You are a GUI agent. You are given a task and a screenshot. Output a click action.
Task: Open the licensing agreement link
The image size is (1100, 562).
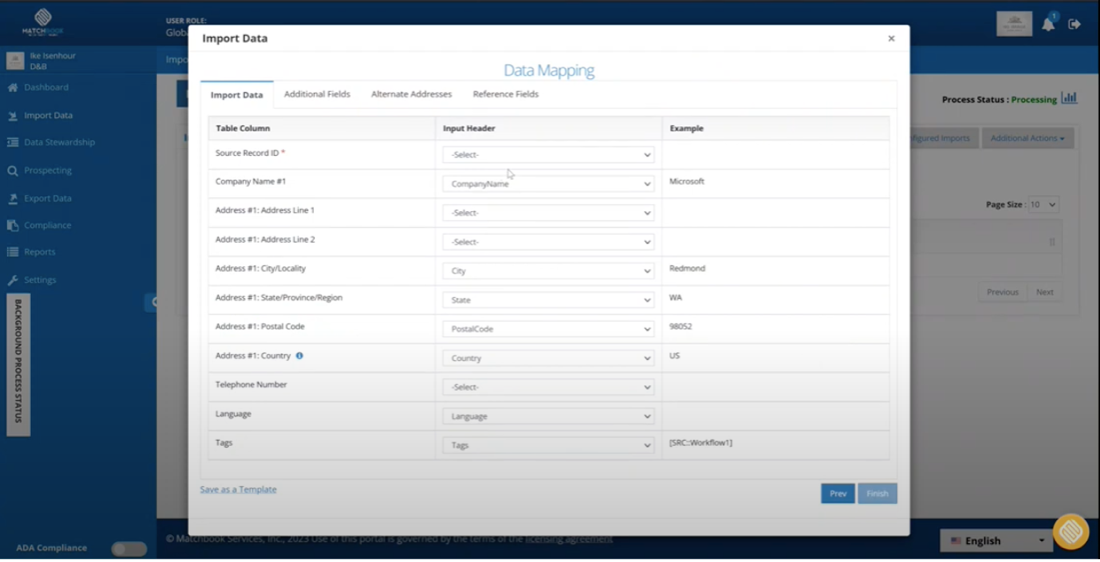[x=569, y=539]
